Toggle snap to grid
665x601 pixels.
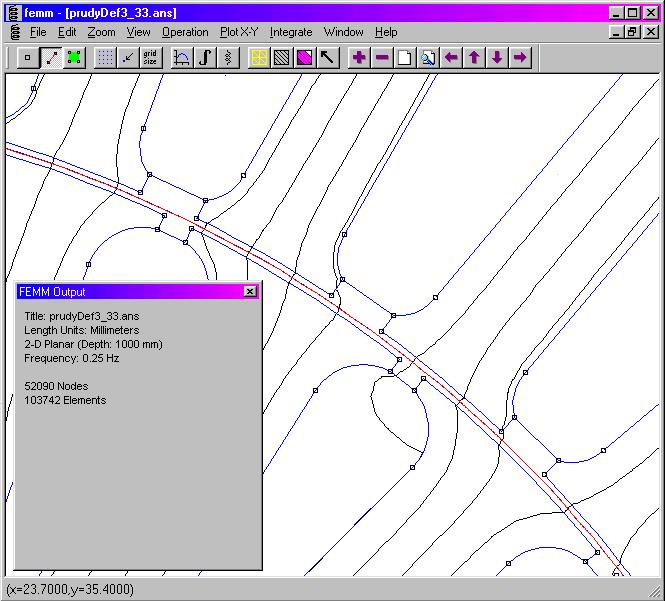128,57
